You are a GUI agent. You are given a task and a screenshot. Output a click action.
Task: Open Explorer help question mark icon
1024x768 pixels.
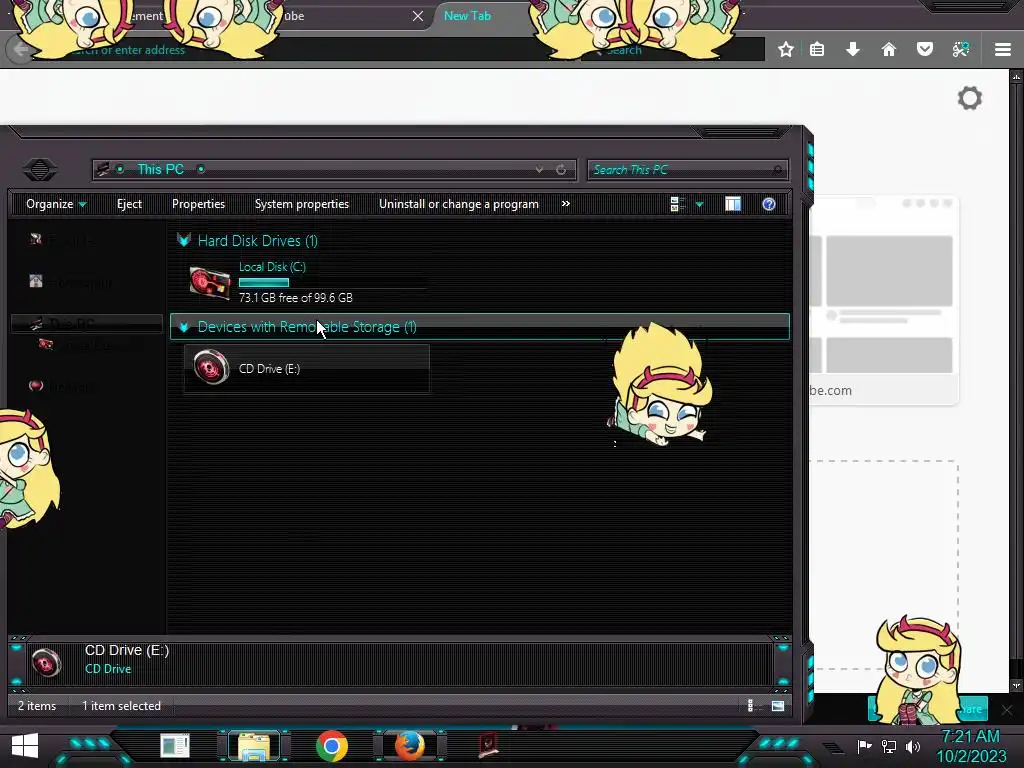click(x=769, y=204)
